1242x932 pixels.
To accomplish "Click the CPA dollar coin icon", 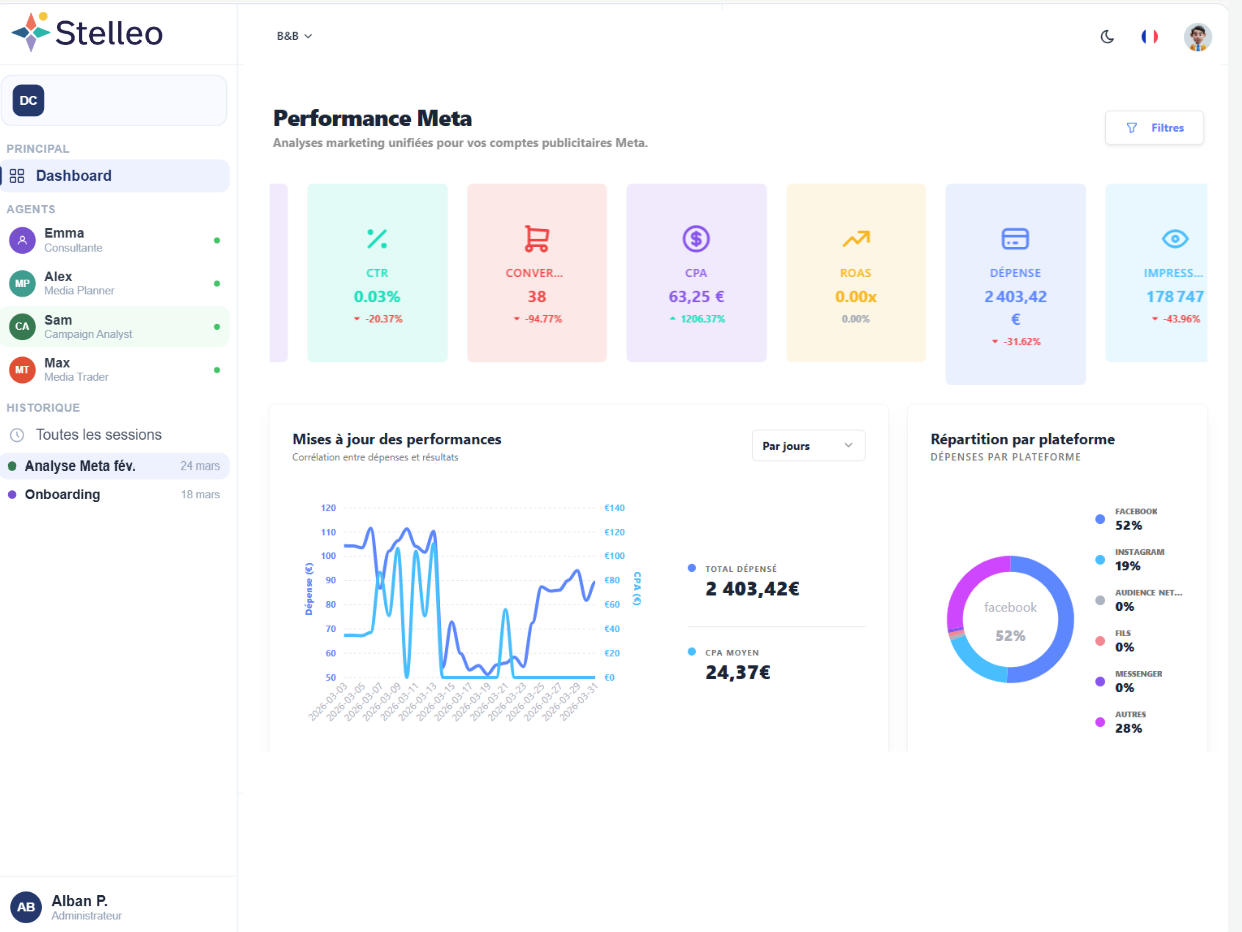I will 696,239.
